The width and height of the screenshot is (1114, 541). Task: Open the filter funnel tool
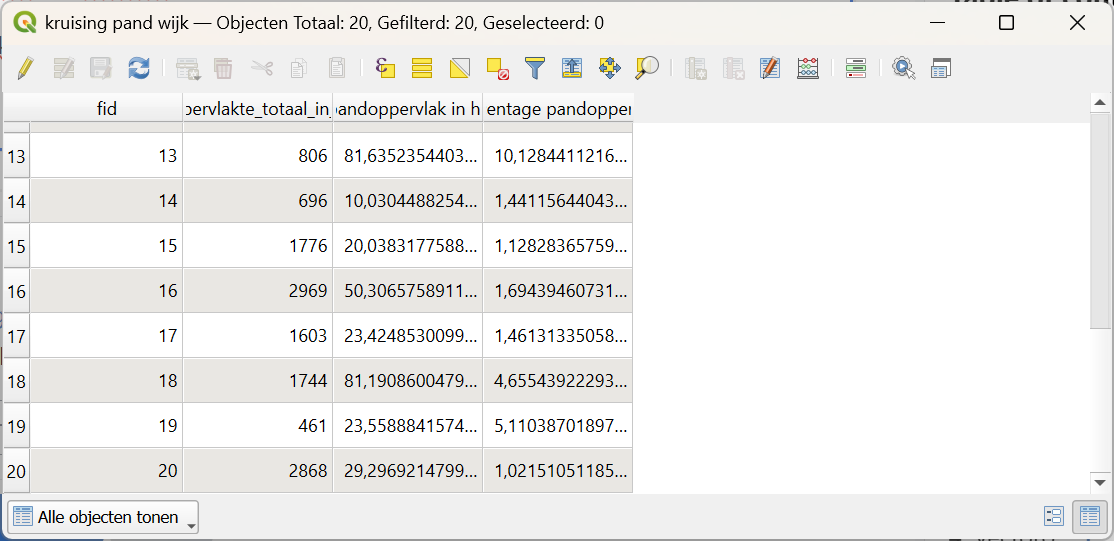point(535,68)
